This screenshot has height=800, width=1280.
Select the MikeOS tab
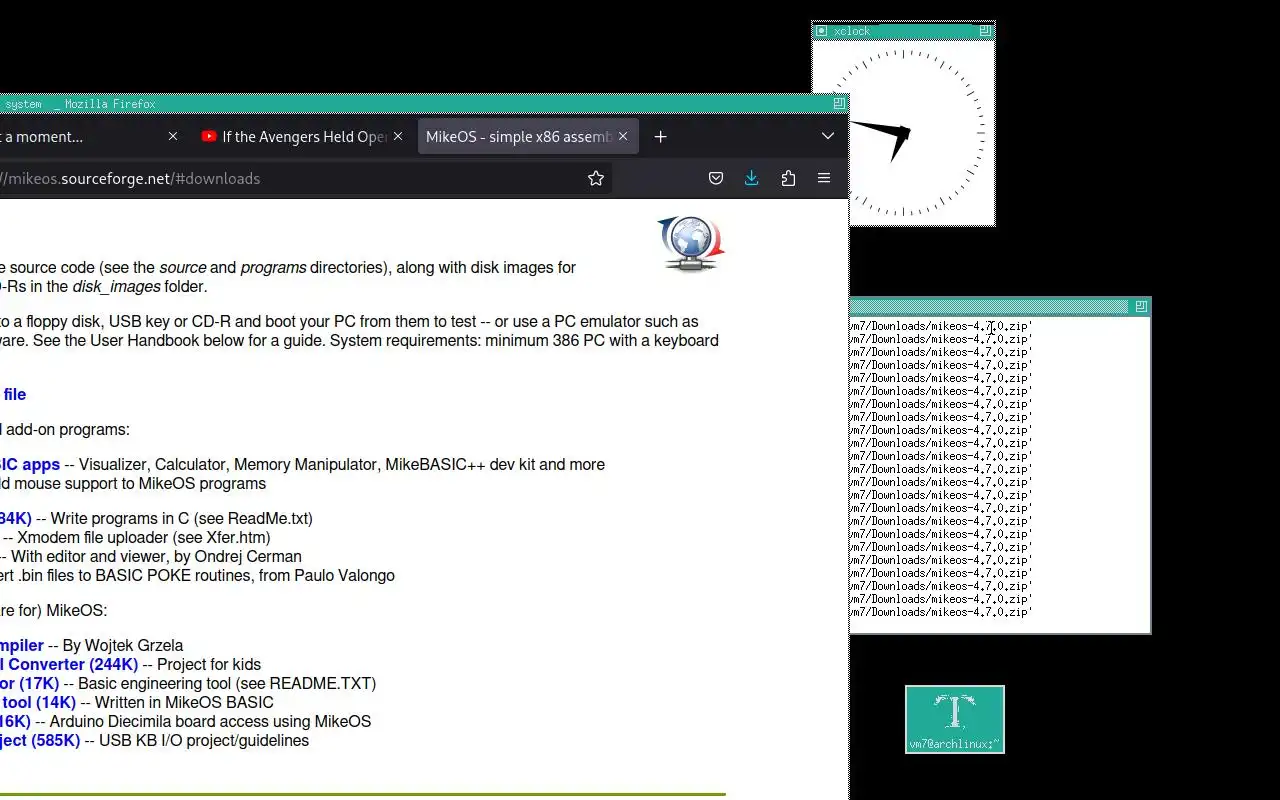pos(528,137)
